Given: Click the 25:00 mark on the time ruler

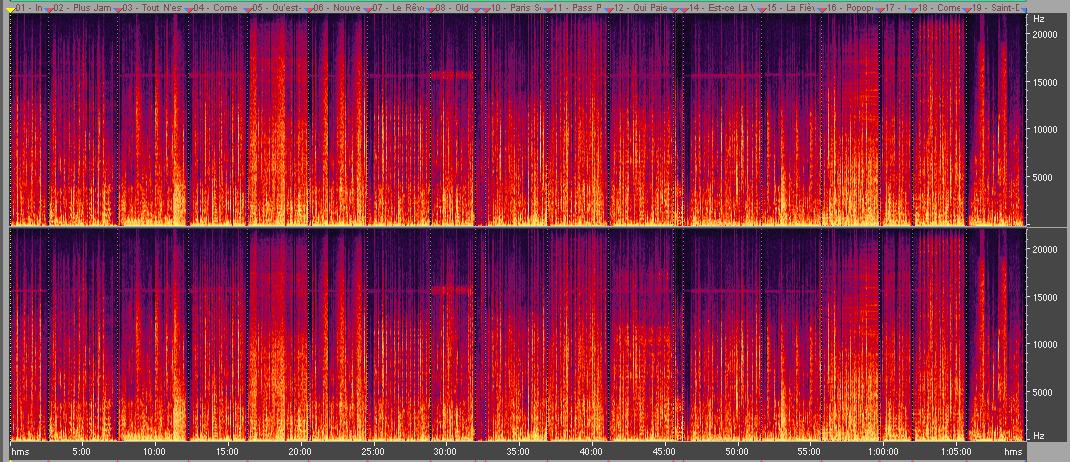Looking at the screenshot, I should [x=372, y=452].
